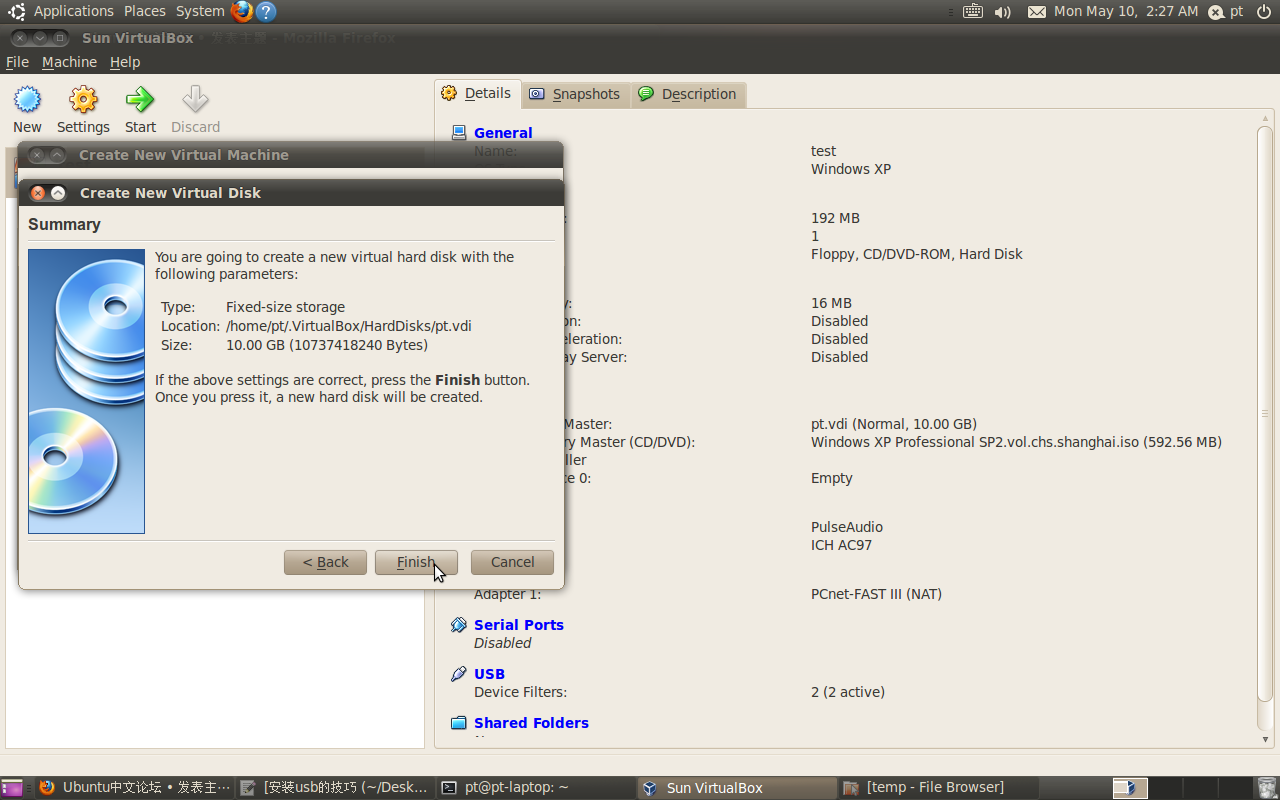Open the mail envelope indicator
The image size is (1280, 800).
point(1037,12)
